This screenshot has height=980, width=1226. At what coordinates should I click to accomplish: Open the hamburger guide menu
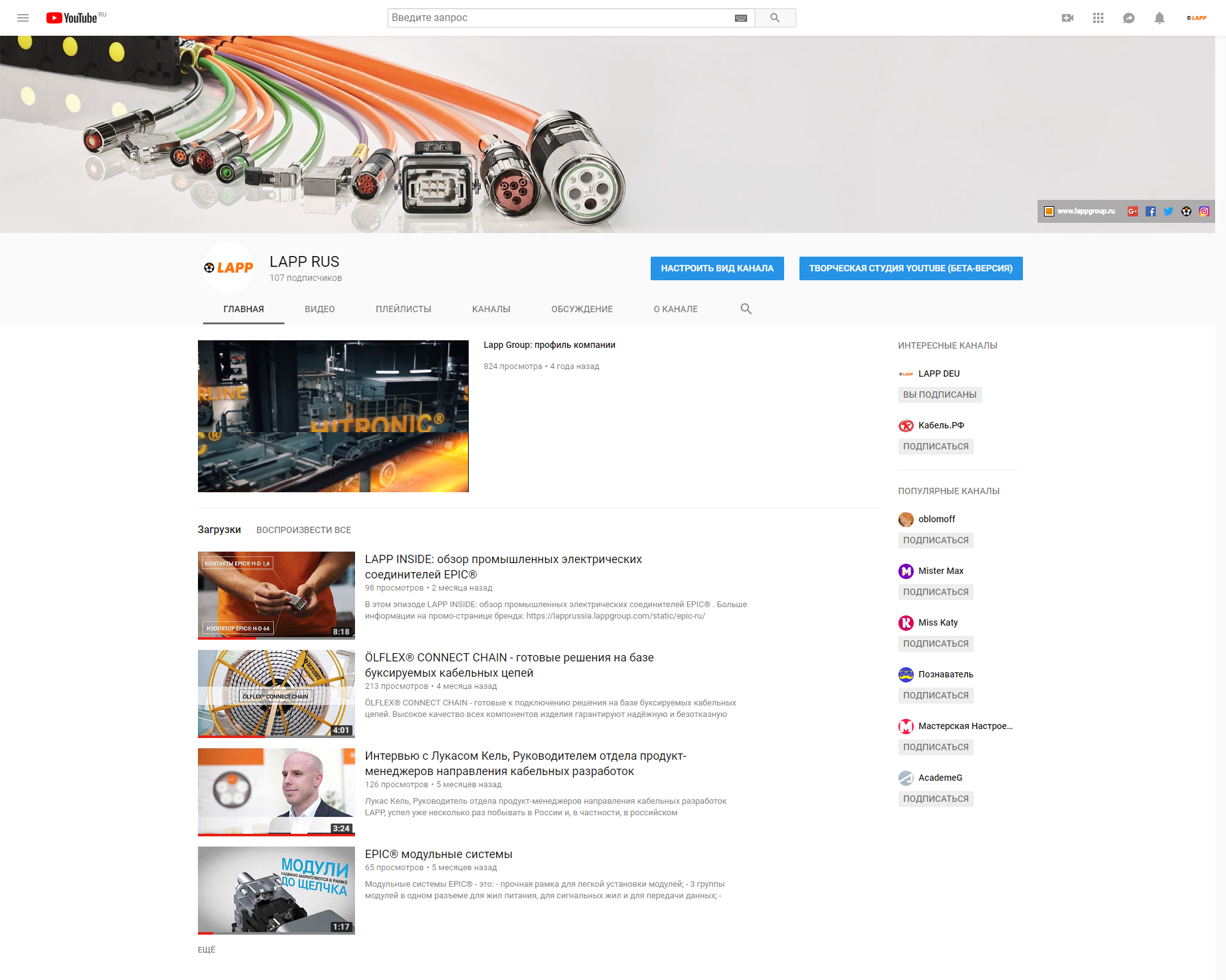click(x=23, y=18)
